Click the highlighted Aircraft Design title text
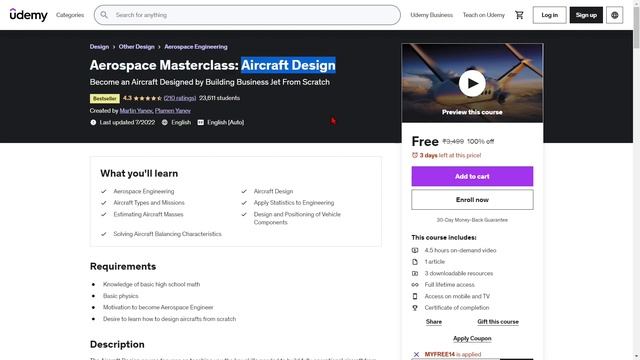Viewport: 640px width, 360px height. (288, 65)
